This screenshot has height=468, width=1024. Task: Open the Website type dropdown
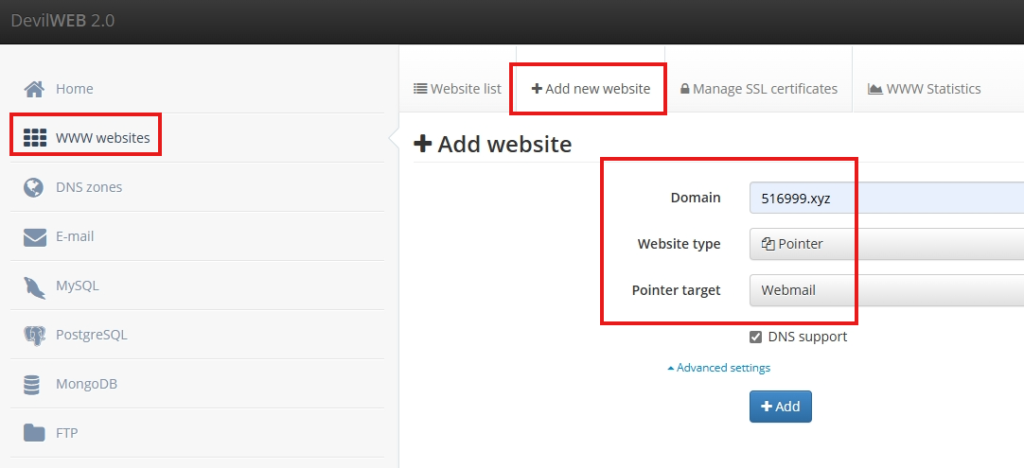[x=885, y=243]
